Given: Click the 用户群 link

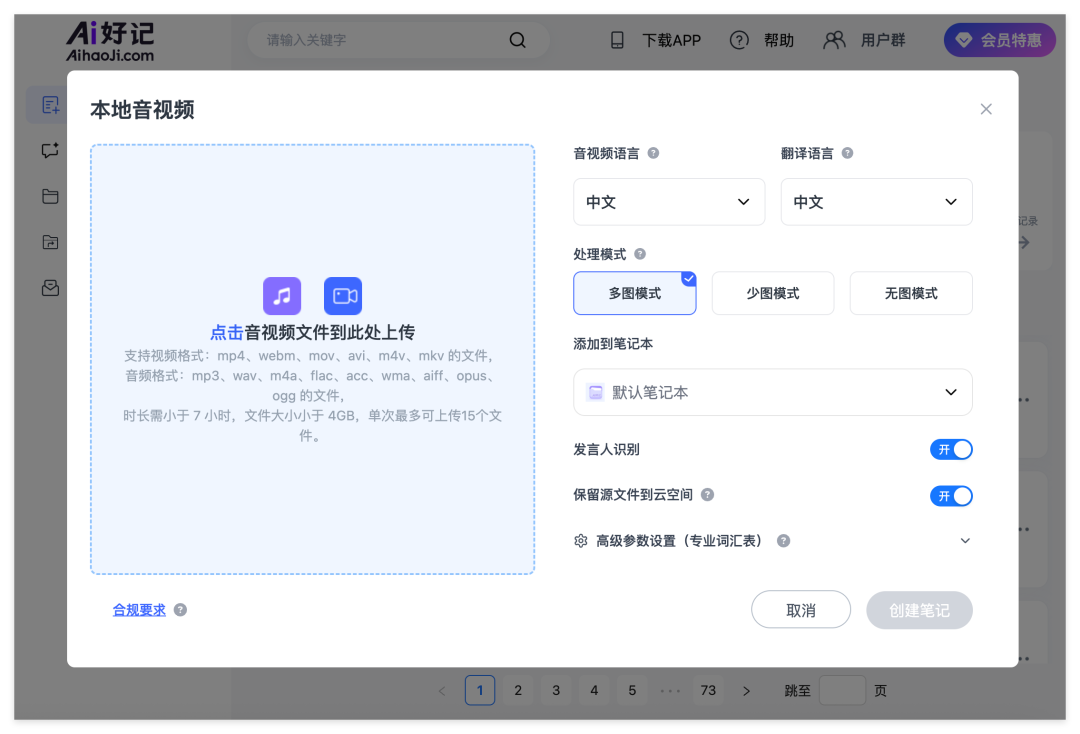Looking at the screenshot, I should click(883, 40).
